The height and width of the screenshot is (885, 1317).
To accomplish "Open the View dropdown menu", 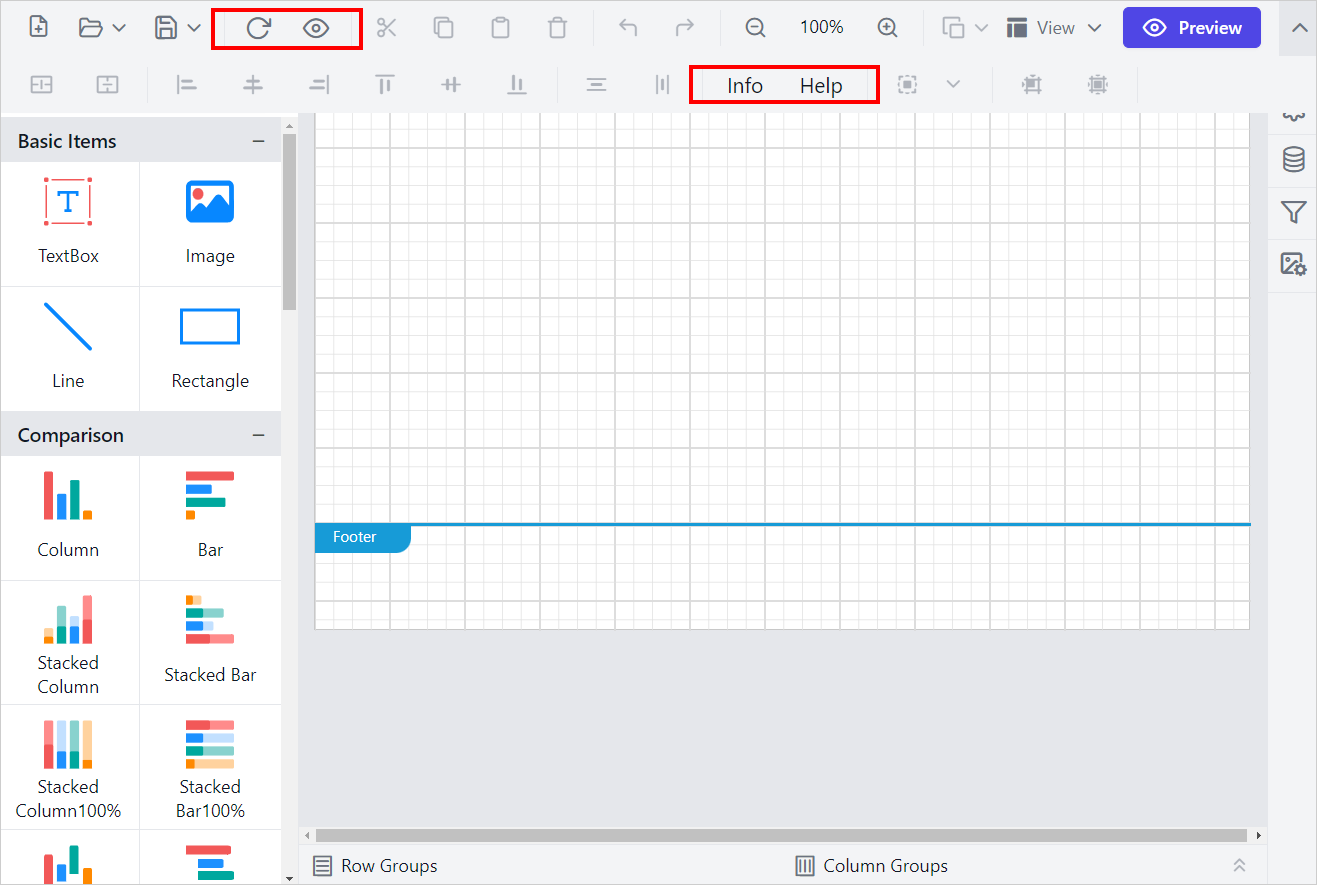I will click(x=1054, y=28).
